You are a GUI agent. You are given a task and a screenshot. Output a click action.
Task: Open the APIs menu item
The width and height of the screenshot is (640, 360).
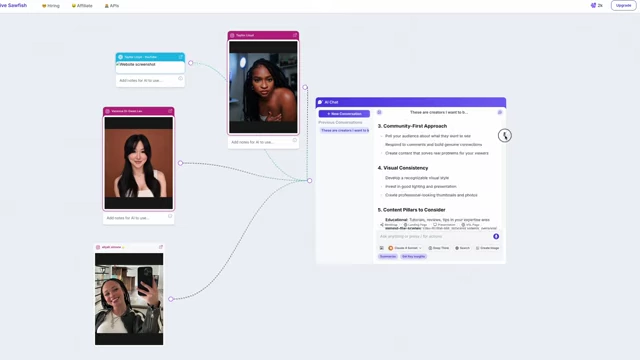112,6
